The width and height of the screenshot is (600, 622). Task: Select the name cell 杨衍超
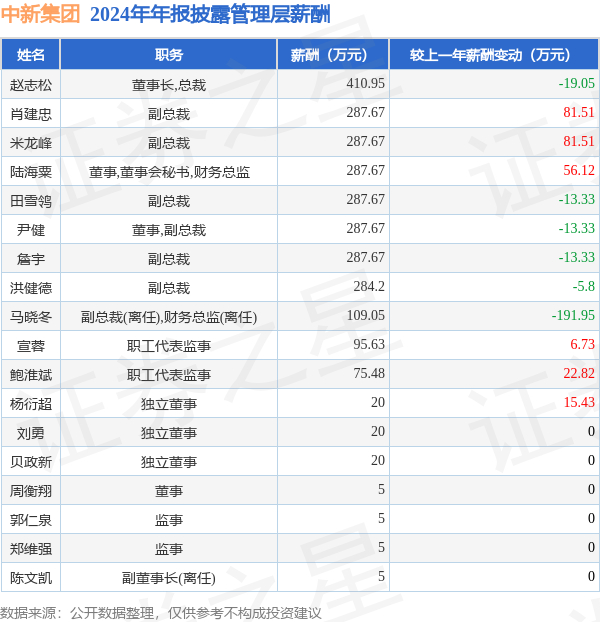coord(31,404)
